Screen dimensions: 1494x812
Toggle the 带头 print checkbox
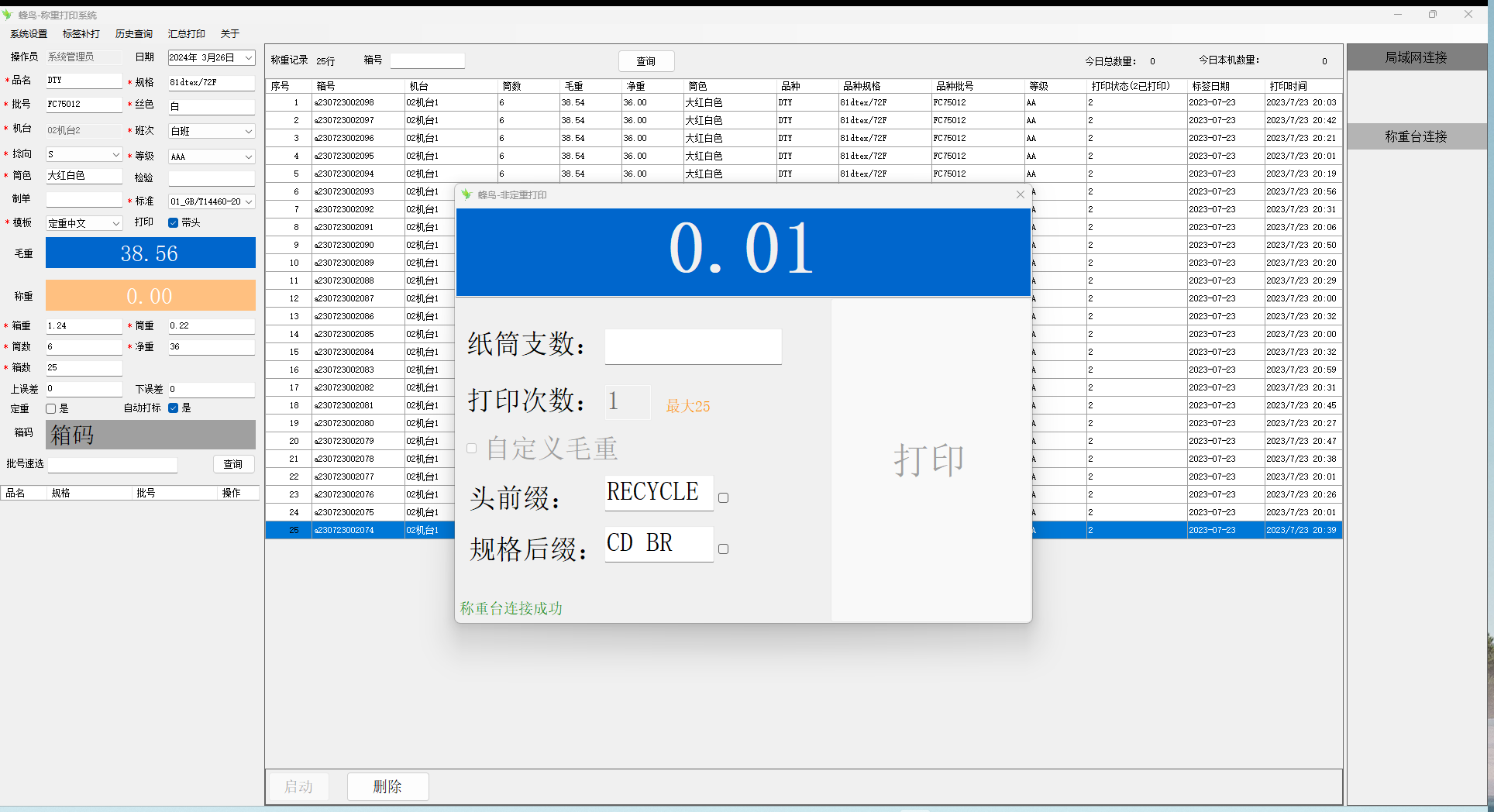tap(174, 223)
